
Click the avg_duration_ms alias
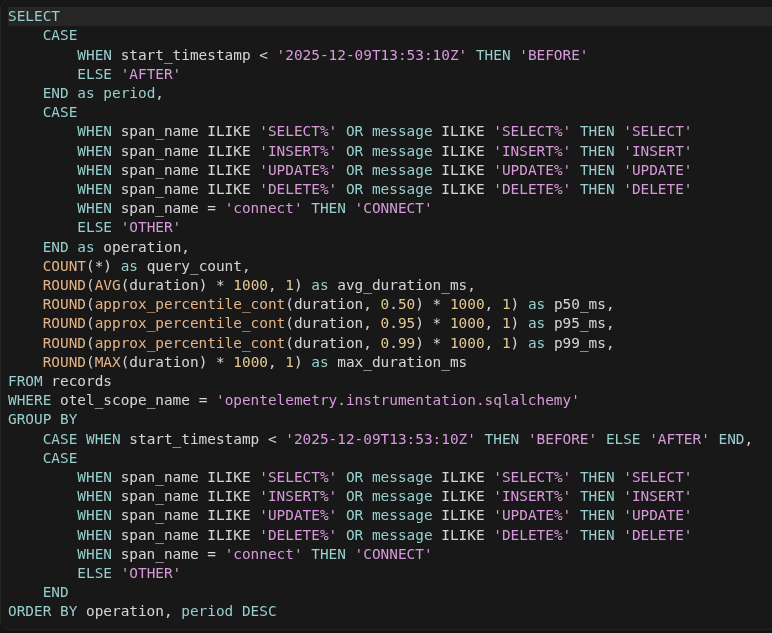coord(402,285)
